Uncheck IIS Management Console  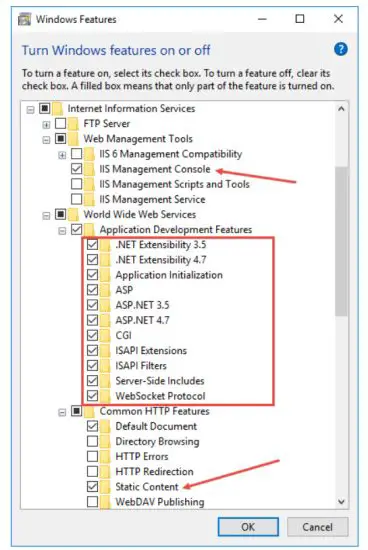click(x=76, y=169)
